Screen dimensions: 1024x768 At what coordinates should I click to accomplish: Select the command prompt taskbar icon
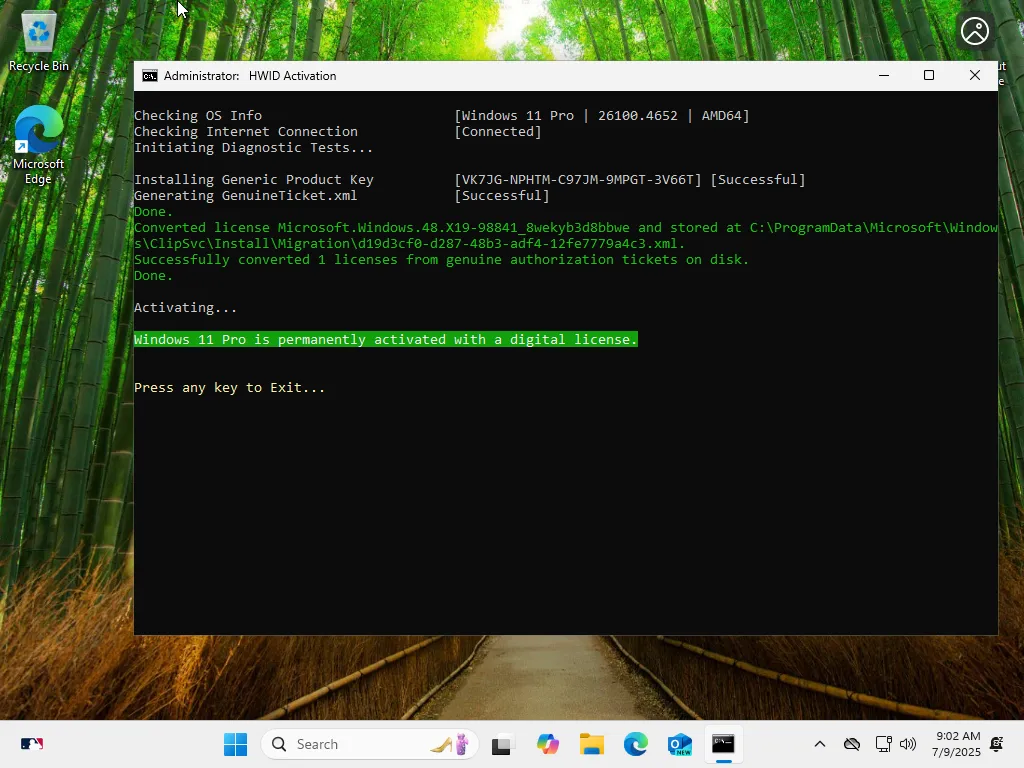click(723, 744)
